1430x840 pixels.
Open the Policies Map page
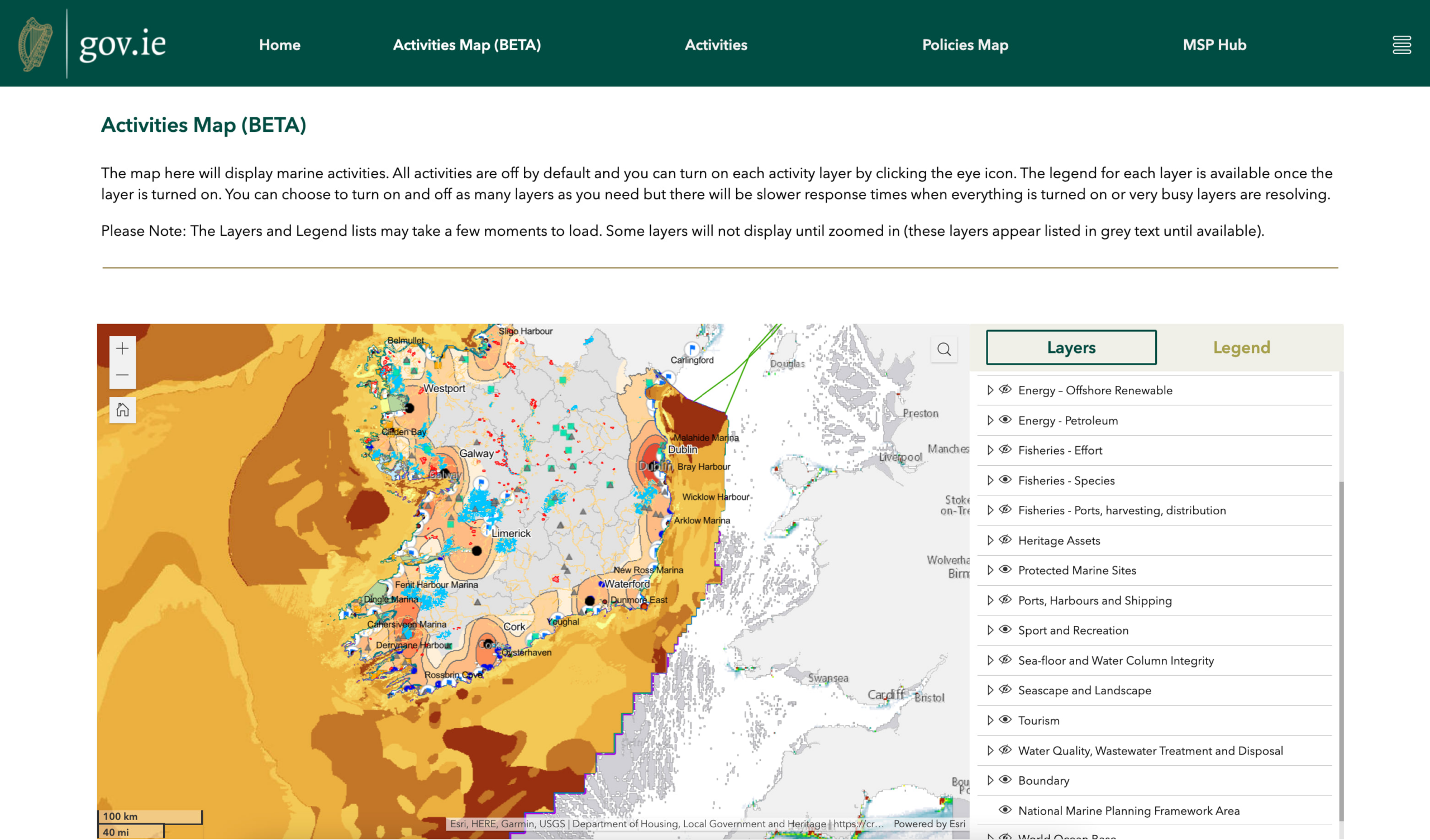(965, 45)
